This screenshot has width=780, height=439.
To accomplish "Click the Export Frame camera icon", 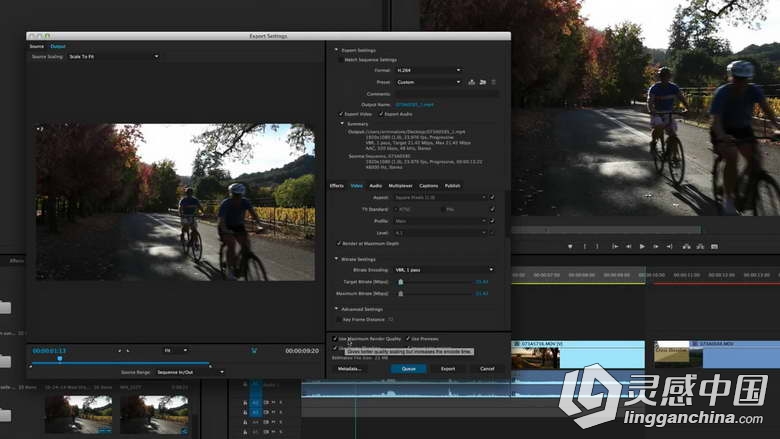I will [714, 247].
